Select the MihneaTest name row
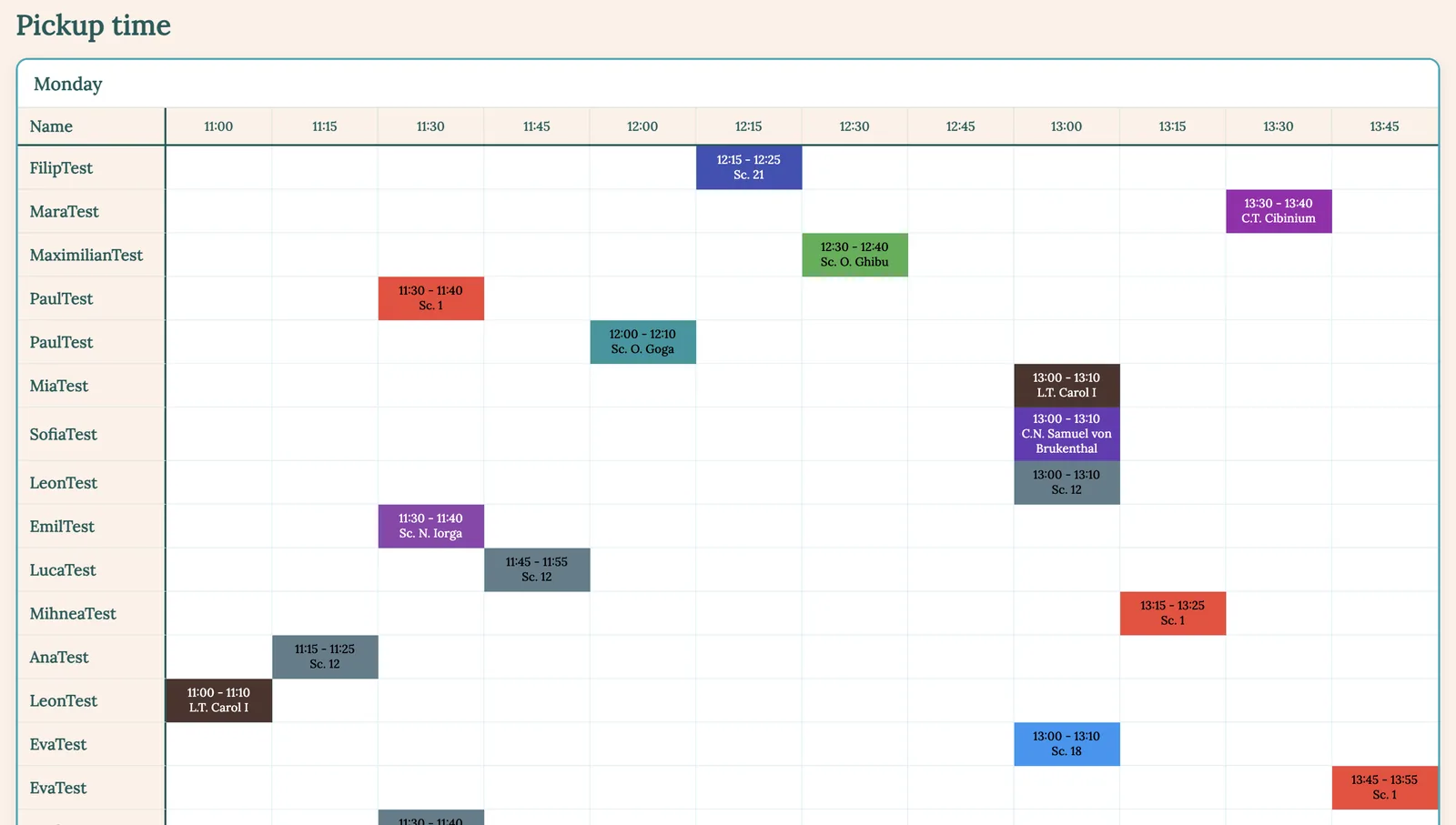1456x825 pixels. [91, 614]
